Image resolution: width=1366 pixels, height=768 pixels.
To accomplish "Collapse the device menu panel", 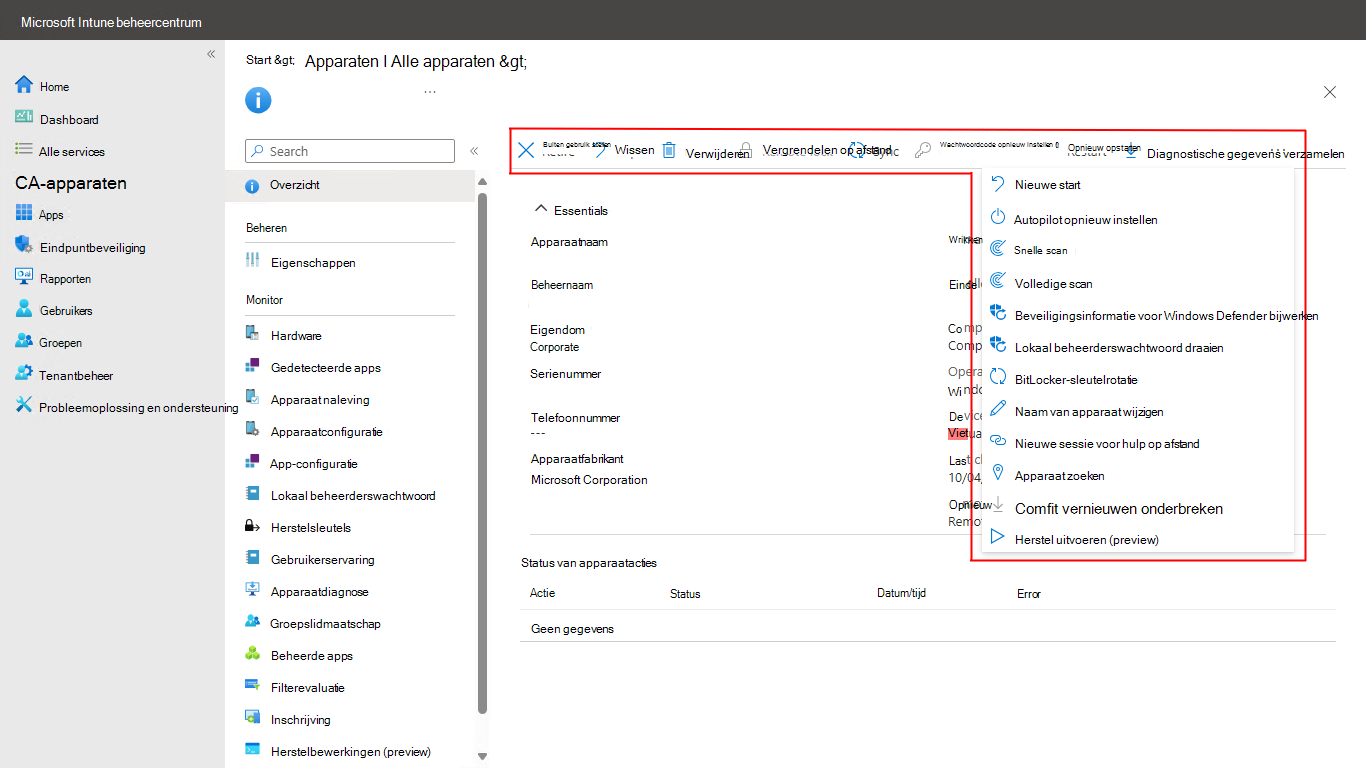I will [x=474, y=151].
